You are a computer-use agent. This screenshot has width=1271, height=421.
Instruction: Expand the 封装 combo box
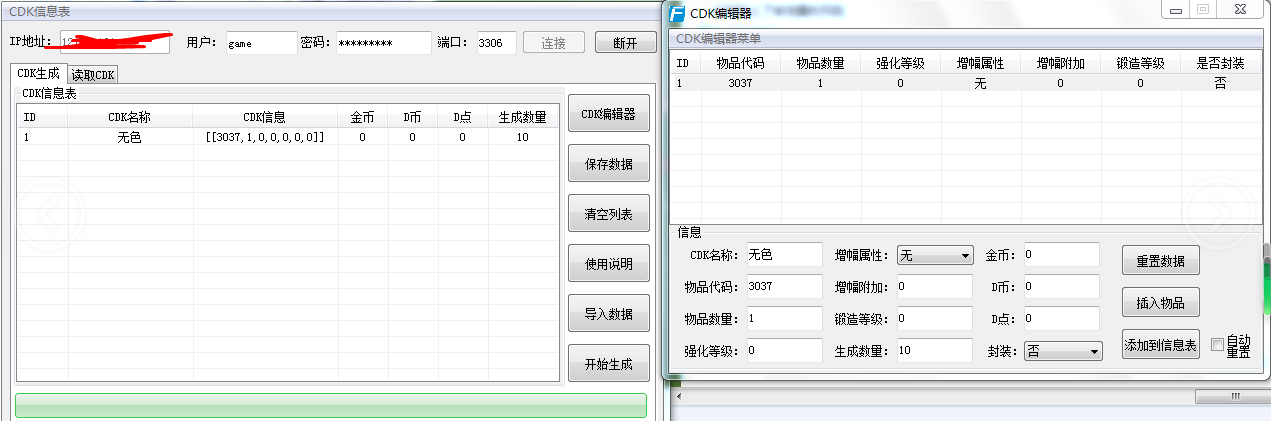pyautogui.click(x=1063, y=351)
